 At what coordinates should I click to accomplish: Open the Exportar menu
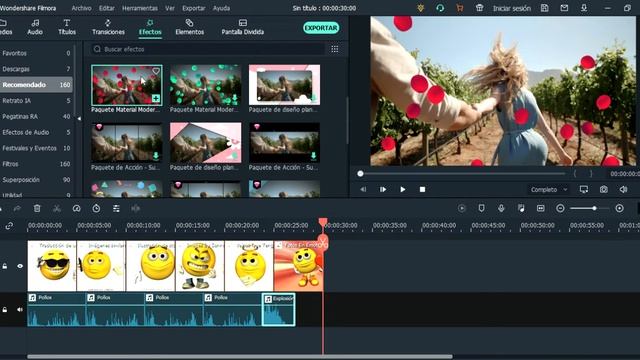point(193,8)
